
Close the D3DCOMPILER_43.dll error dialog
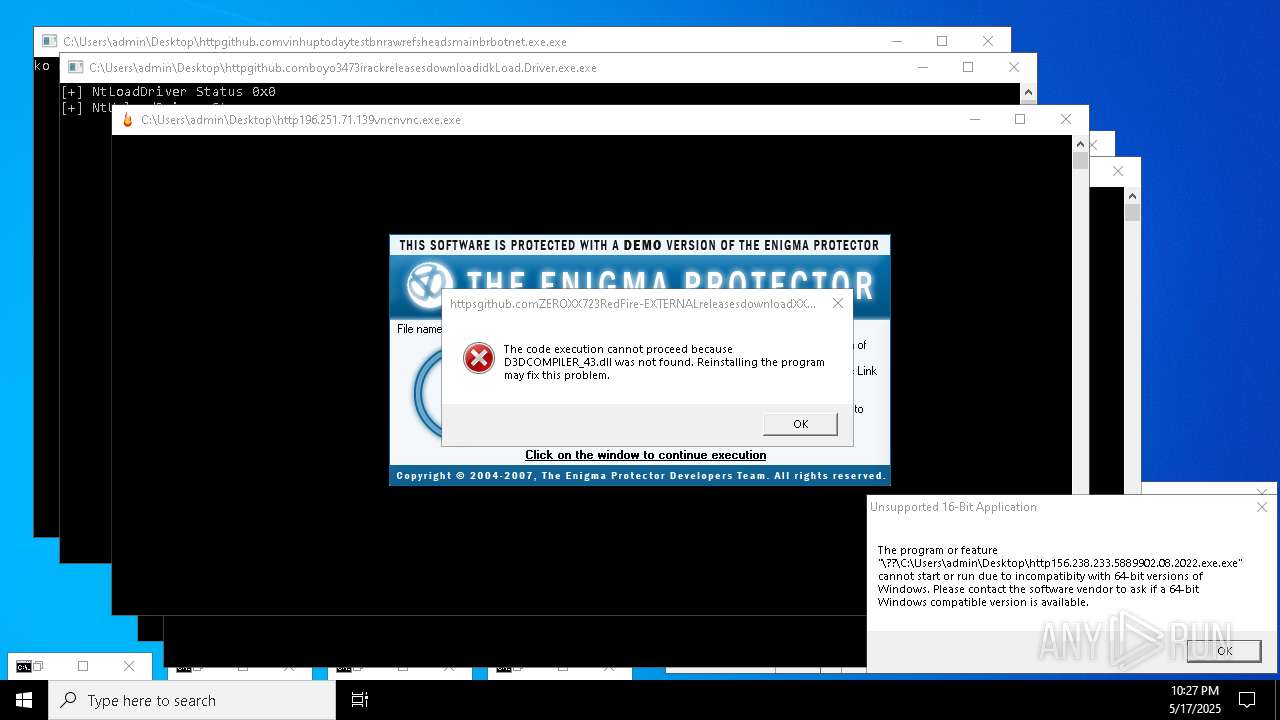point(838,303)
